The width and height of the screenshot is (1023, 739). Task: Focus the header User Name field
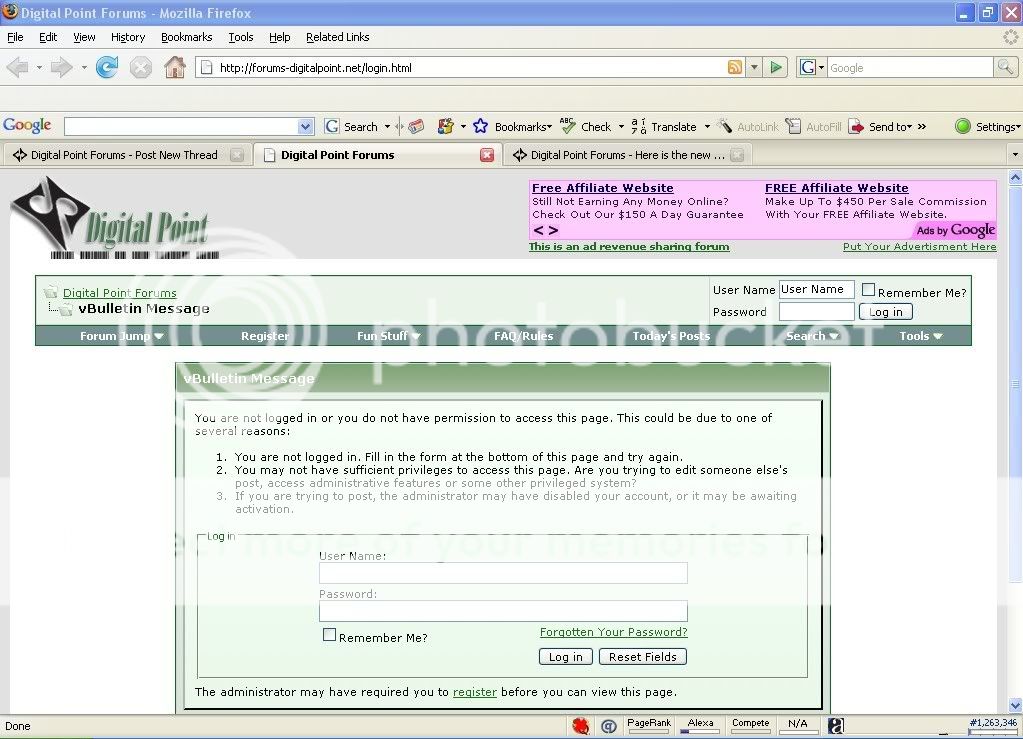click(x=816, y=290)
